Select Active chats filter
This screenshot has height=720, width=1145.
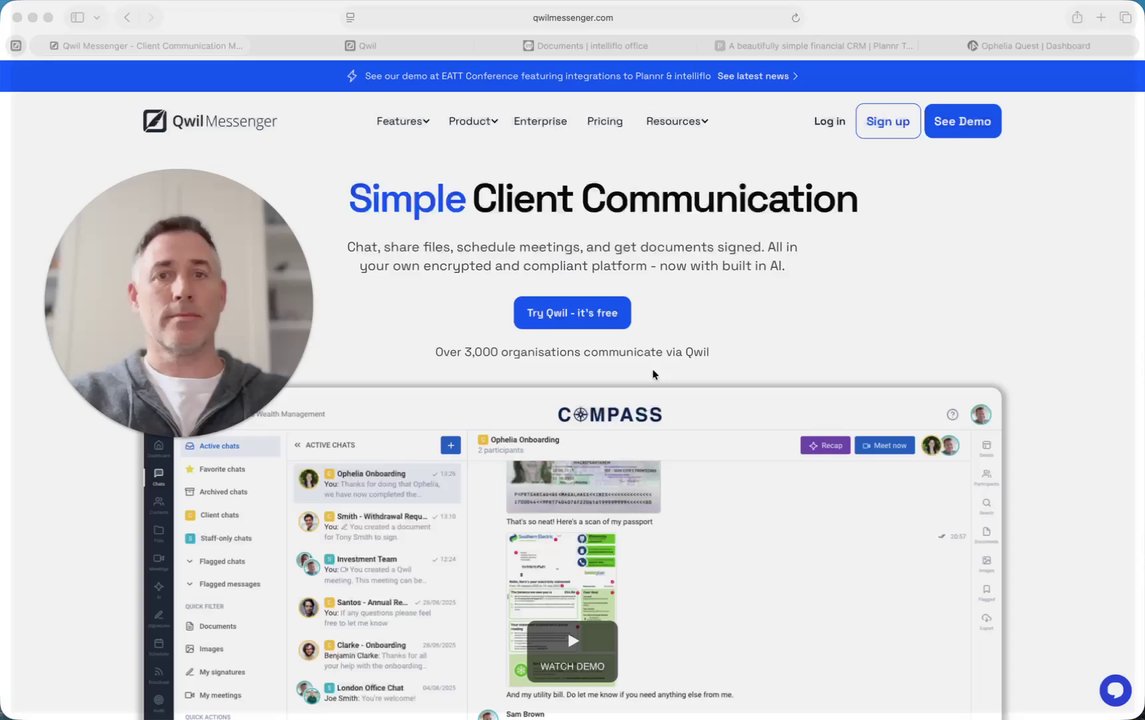(230, 446)
